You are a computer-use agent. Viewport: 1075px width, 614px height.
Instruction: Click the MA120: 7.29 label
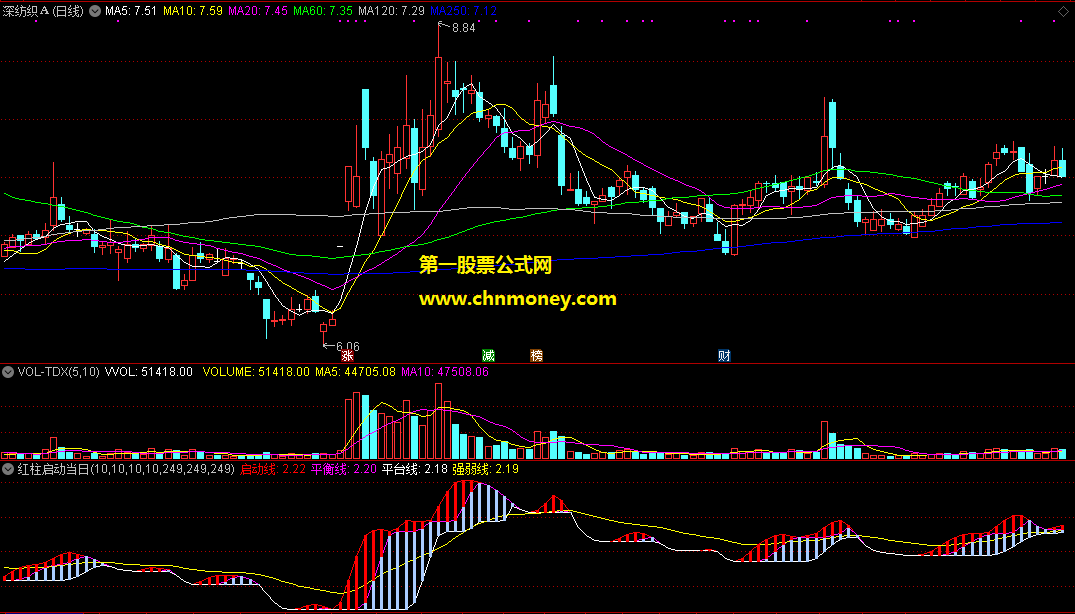click(391, 11)
